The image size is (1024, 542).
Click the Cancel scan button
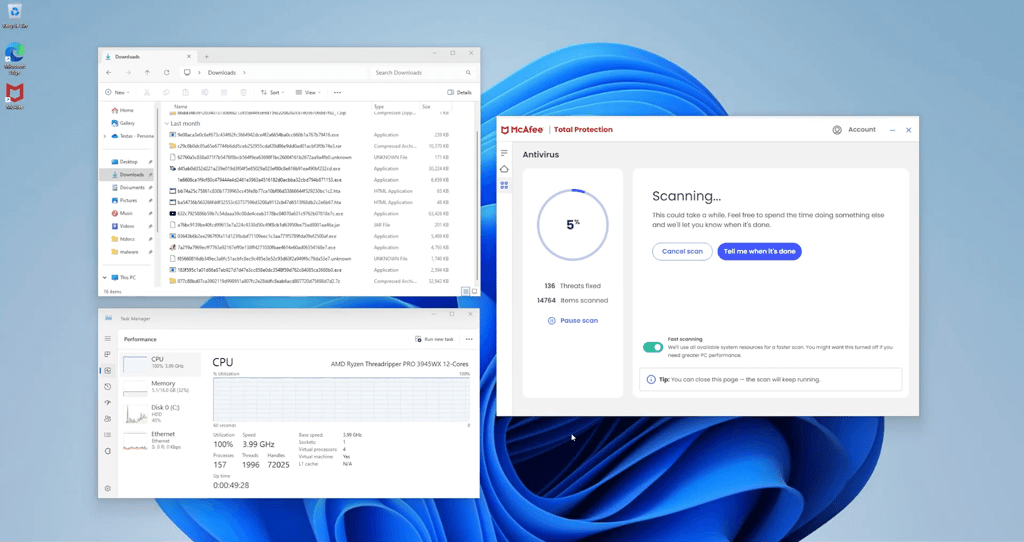(x=682, y=251)
